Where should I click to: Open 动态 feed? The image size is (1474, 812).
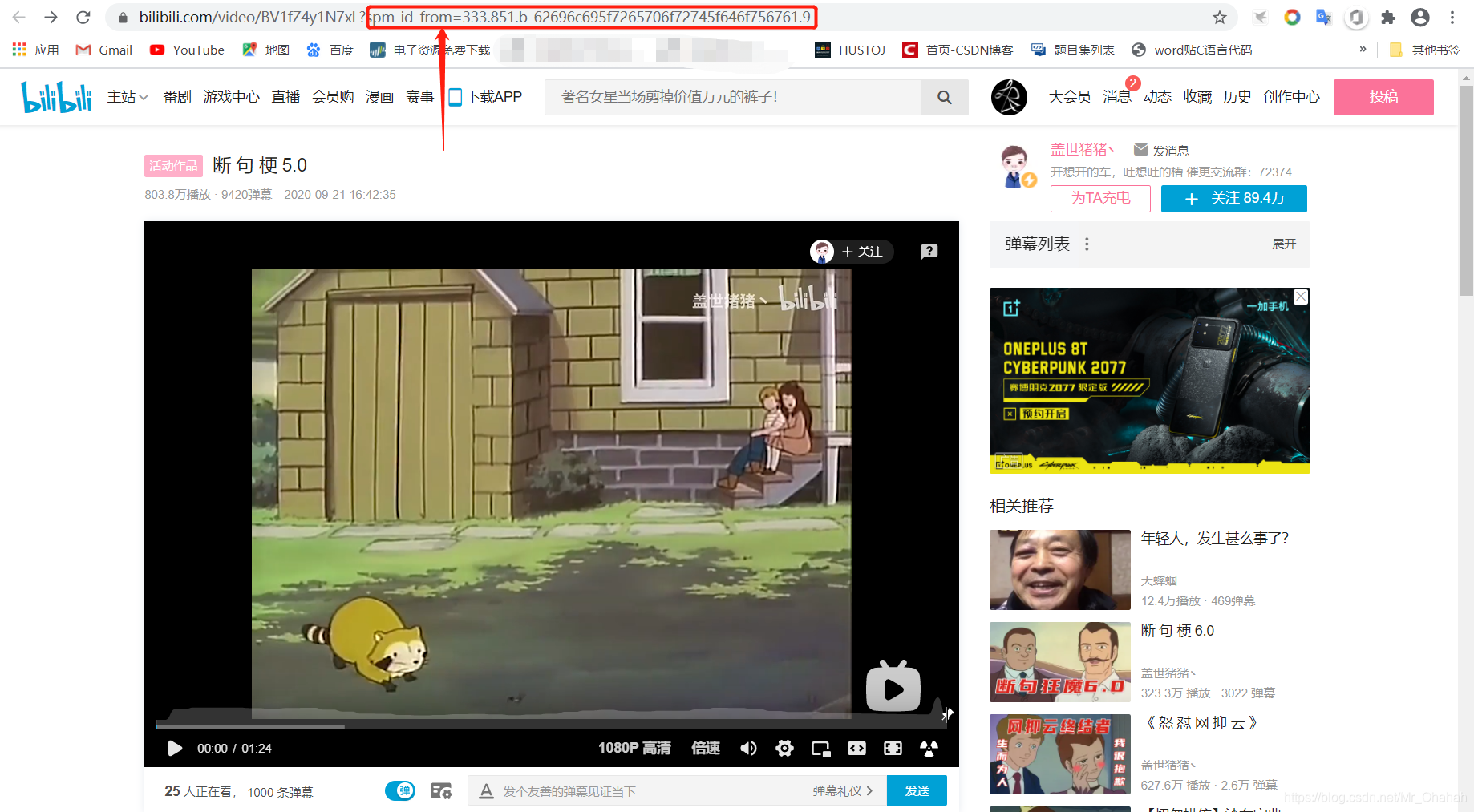pos(1157,97)
